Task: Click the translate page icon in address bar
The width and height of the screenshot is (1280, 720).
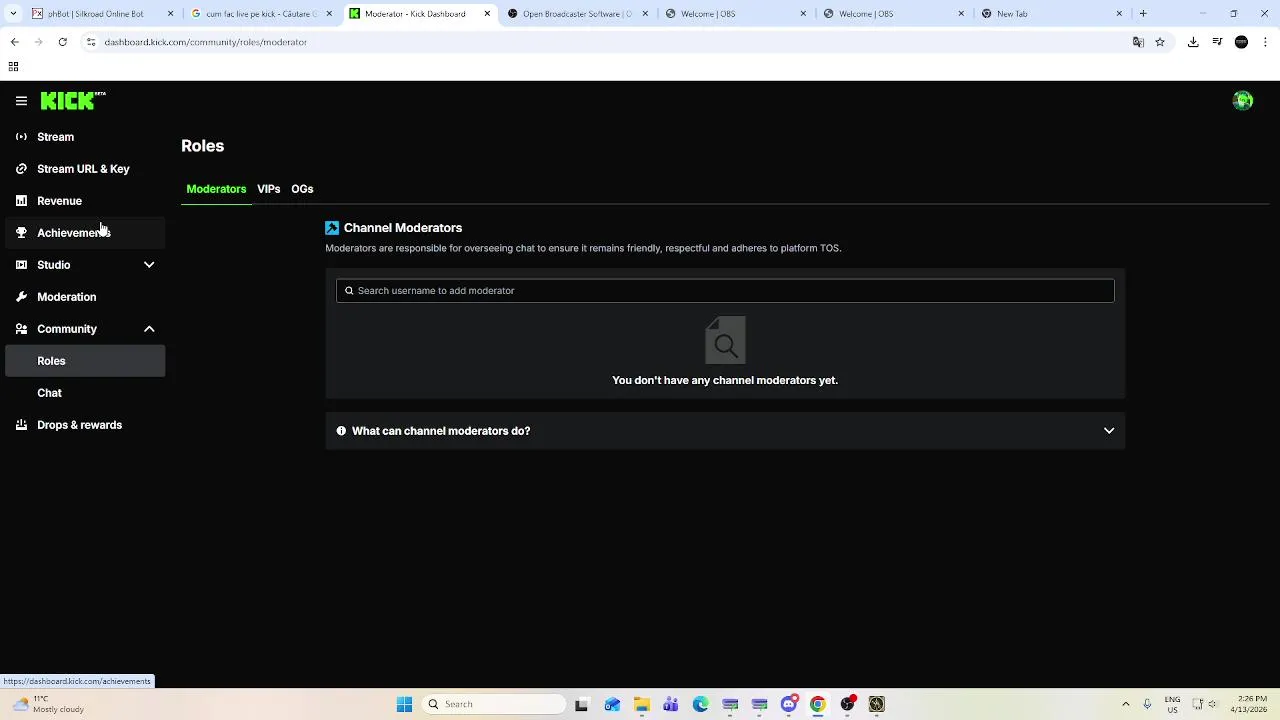Action: click(1138, 42)
